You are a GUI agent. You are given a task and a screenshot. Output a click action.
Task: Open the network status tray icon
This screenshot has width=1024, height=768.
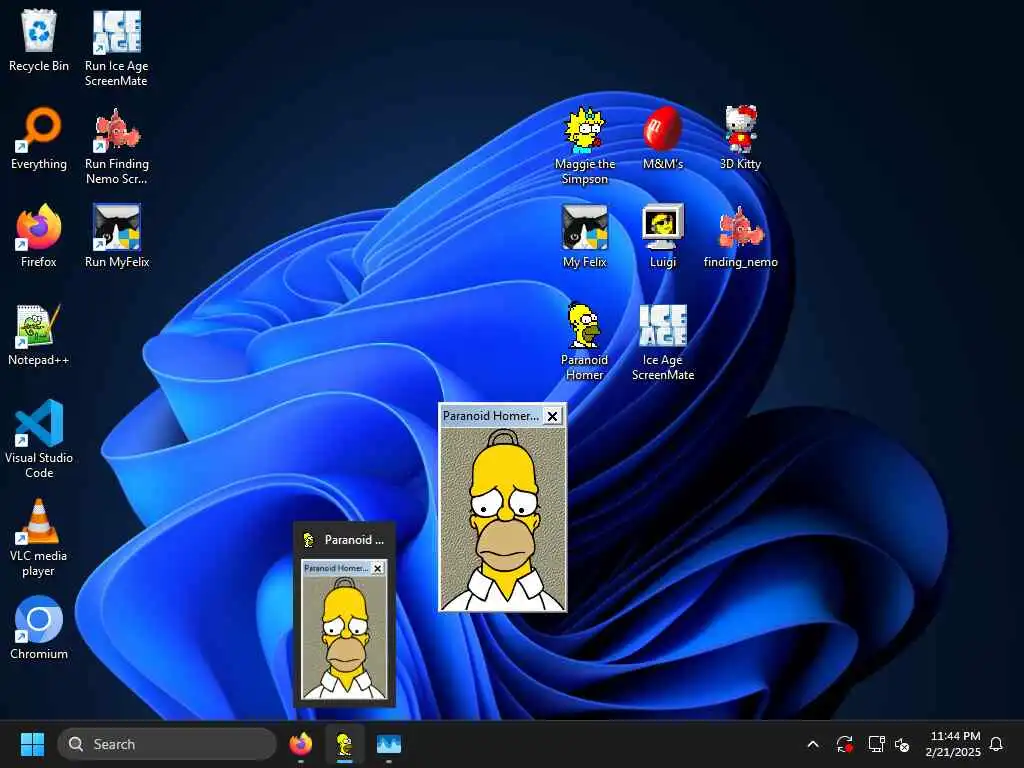[x=876, y=744]
